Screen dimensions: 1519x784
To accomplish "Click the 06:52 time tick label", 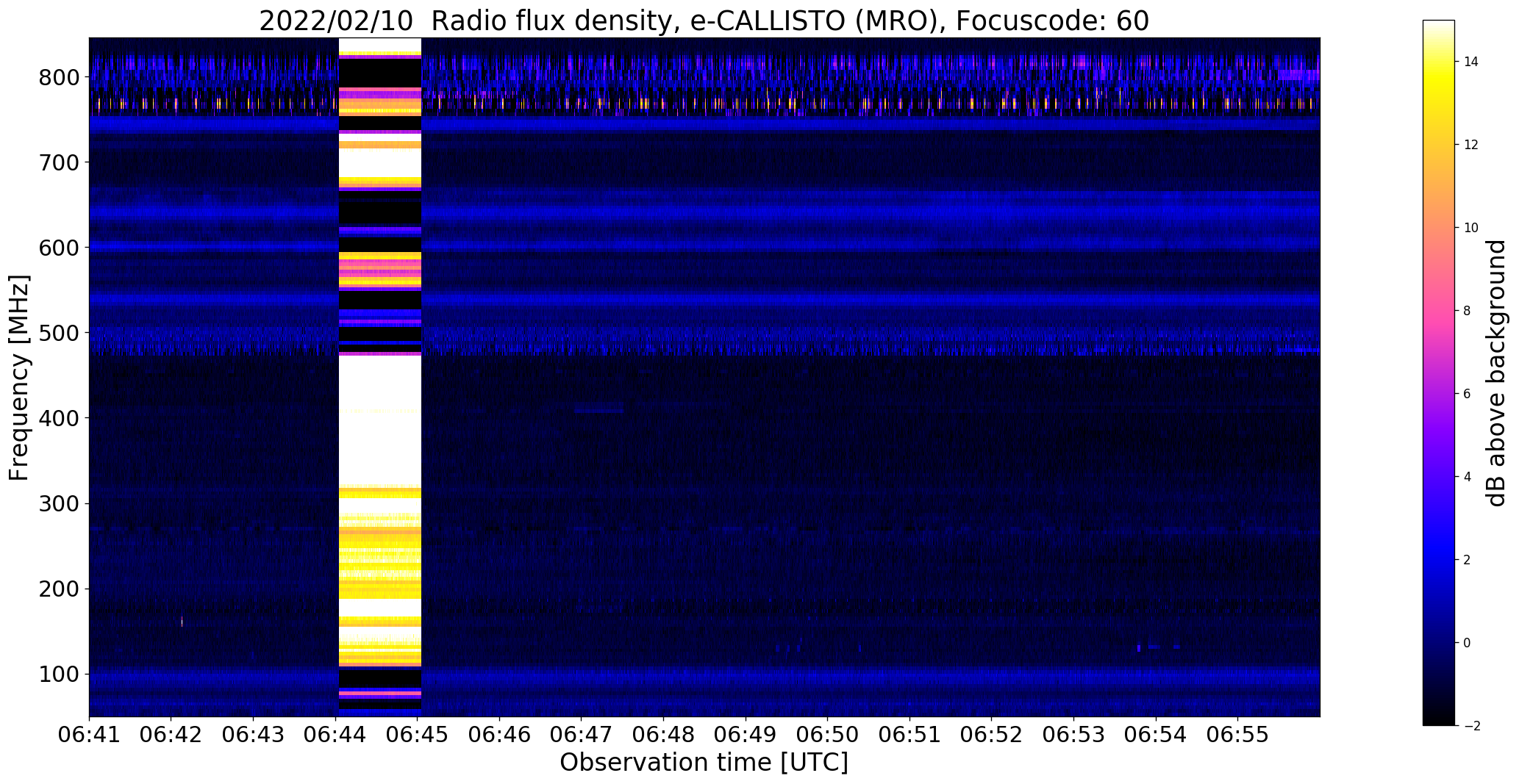I will [992, 734].
